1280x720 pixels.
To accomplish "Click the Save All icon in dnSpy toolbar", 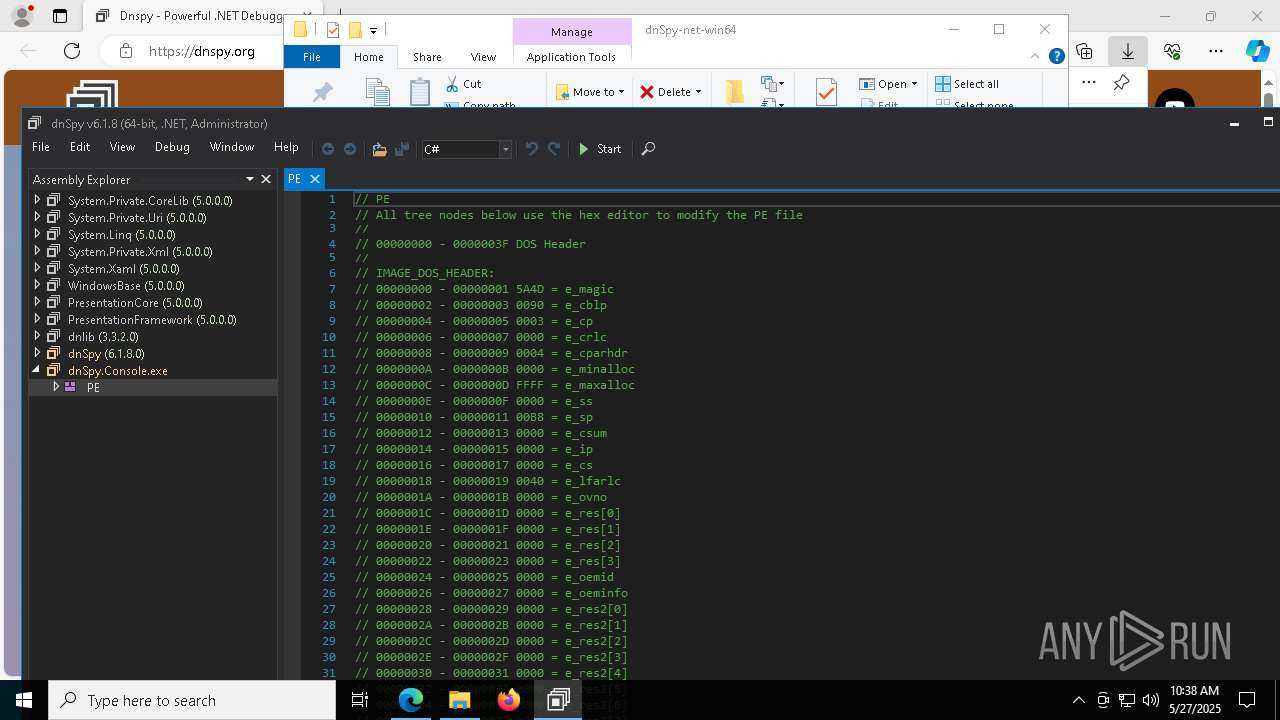I will click(x=402, y=149).
